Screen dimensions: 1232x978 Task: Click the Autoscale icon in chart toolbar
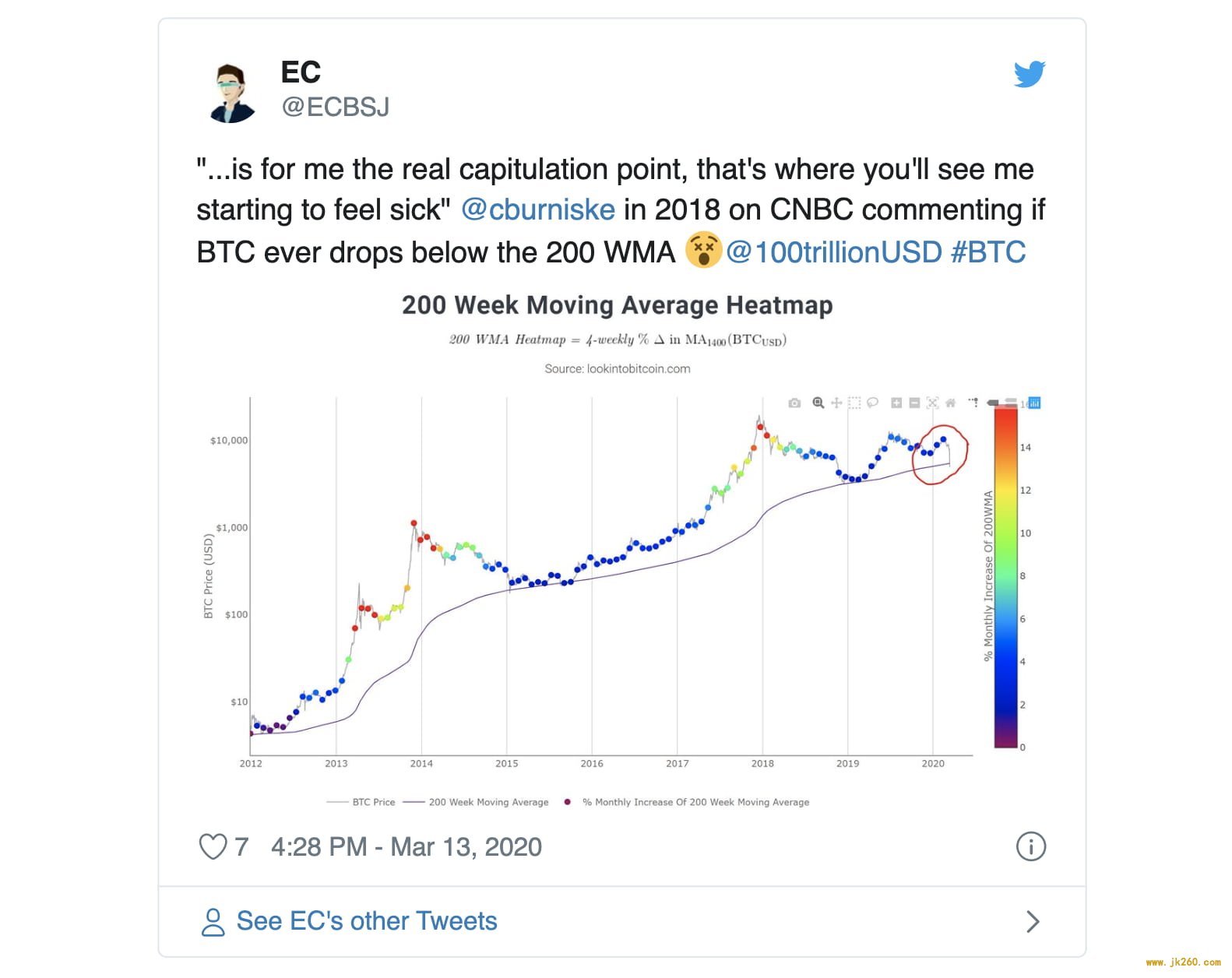932,403
